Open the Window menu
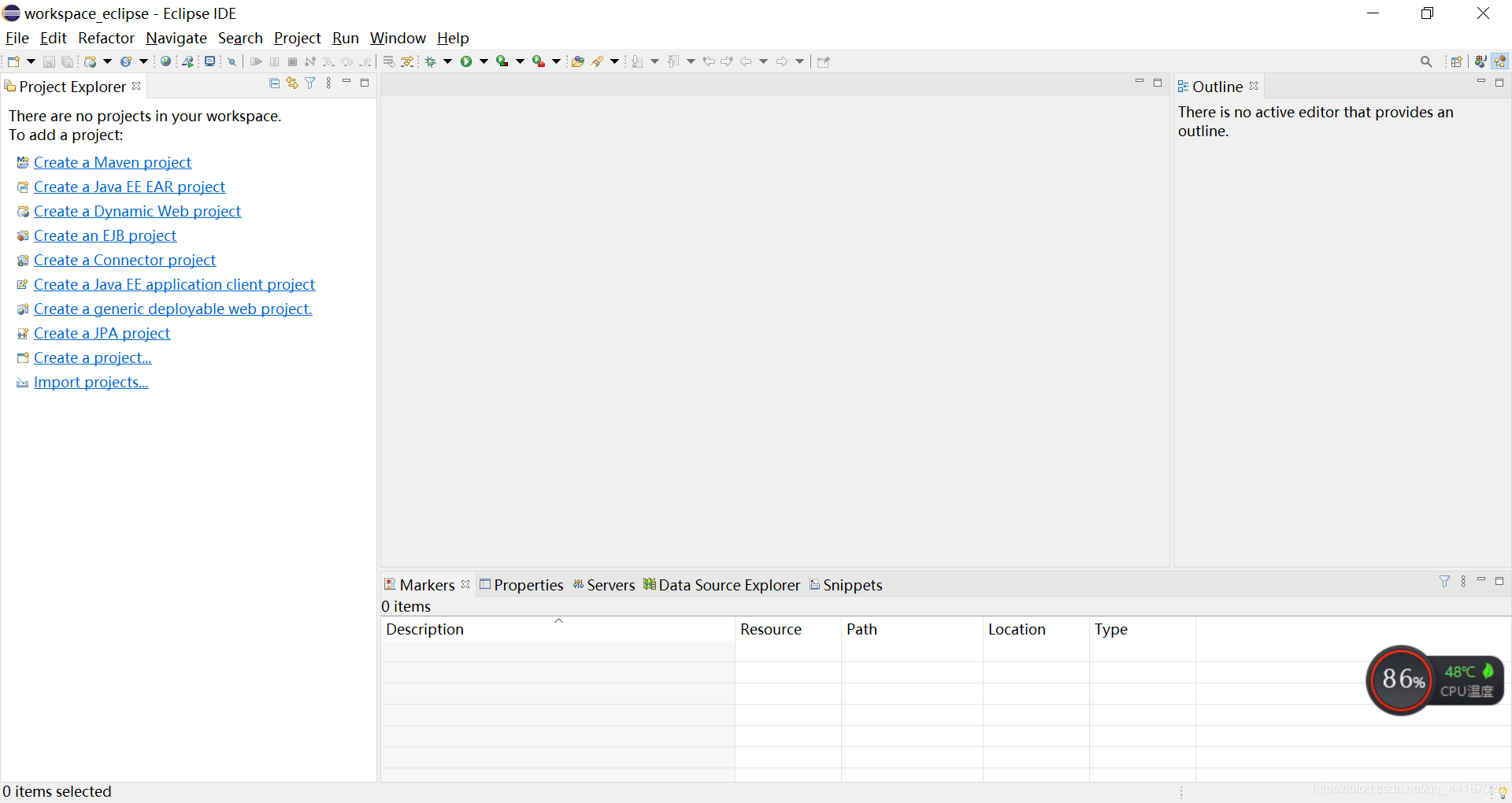The height and width of the screenshot is (803, 1512). pyautogui.click(x=398, y=38)
